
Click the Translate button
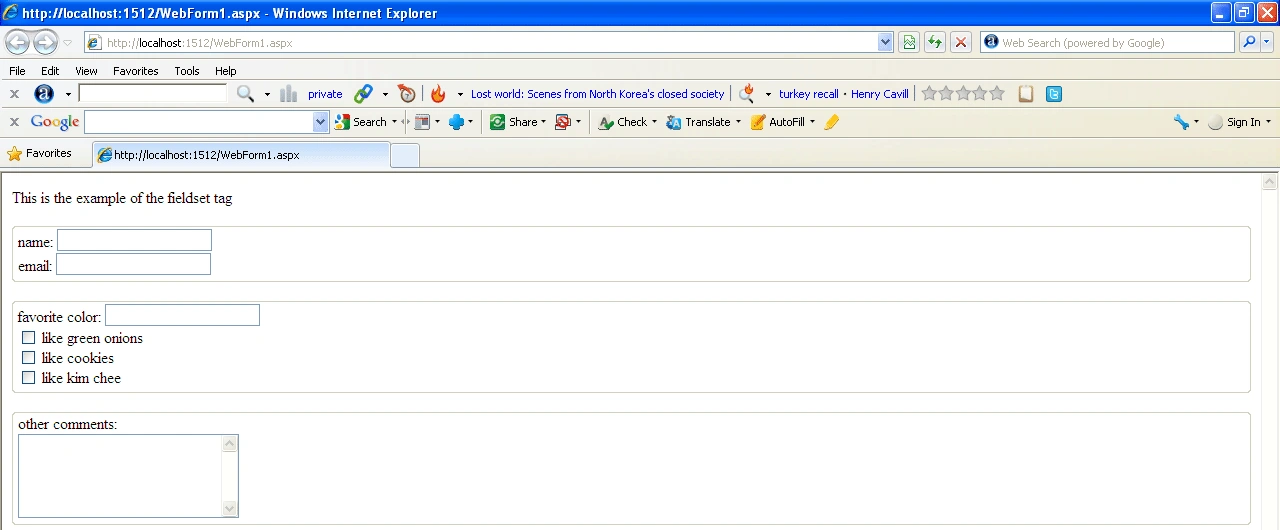point(699,122)
